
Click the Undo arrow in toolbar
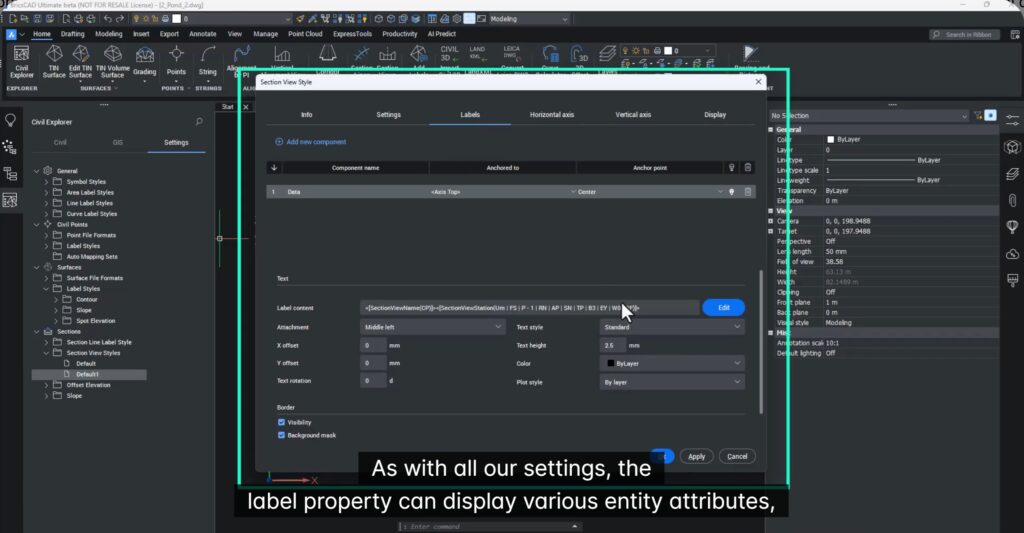[107, 18]
